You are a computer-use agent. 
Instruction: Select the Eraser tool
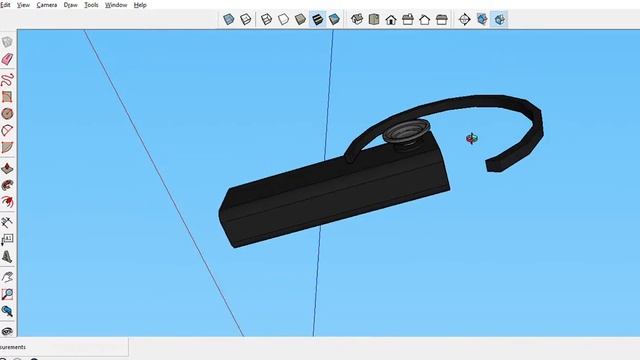click(7, 59)
